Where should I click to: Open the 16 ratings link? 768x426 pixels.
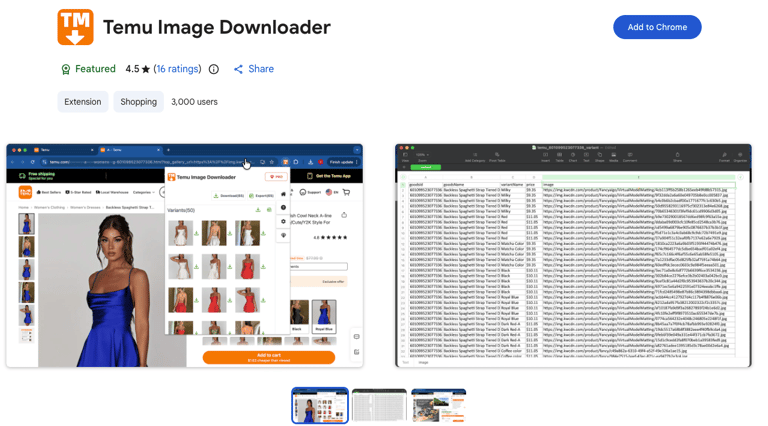click(177, 69)
